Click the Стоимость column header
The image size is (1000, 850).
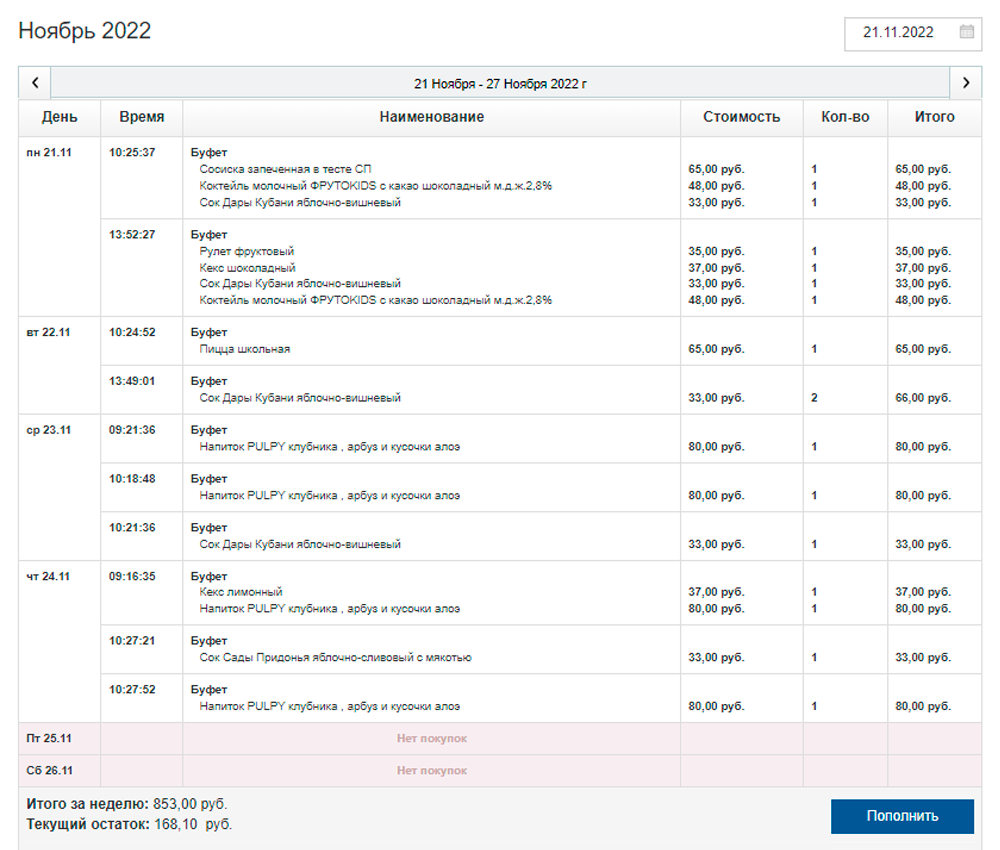(x=742, y=117)
